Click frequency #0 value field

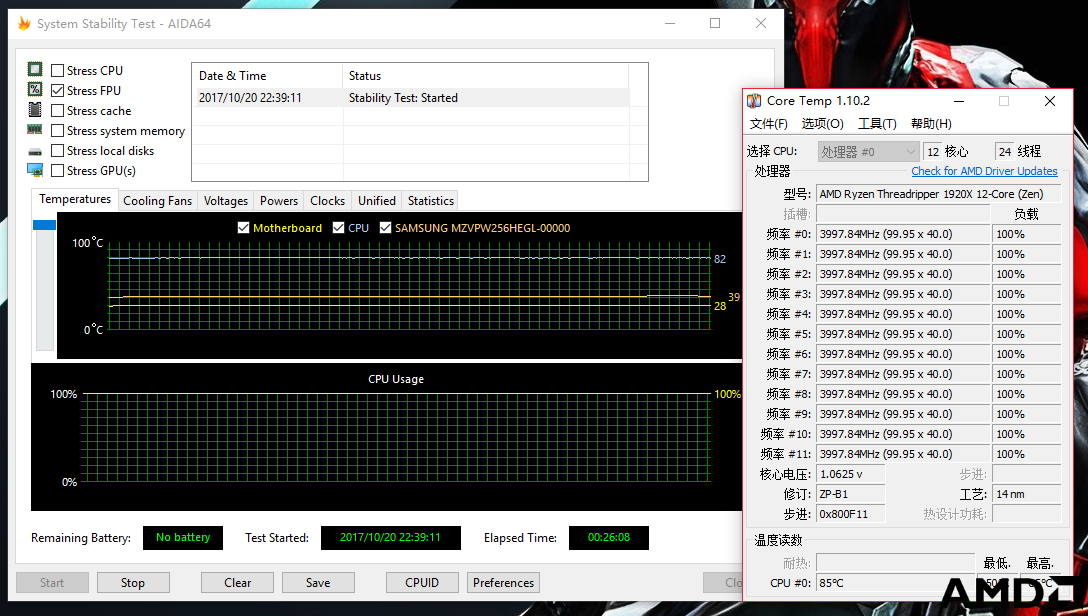(x=903, y=234)
